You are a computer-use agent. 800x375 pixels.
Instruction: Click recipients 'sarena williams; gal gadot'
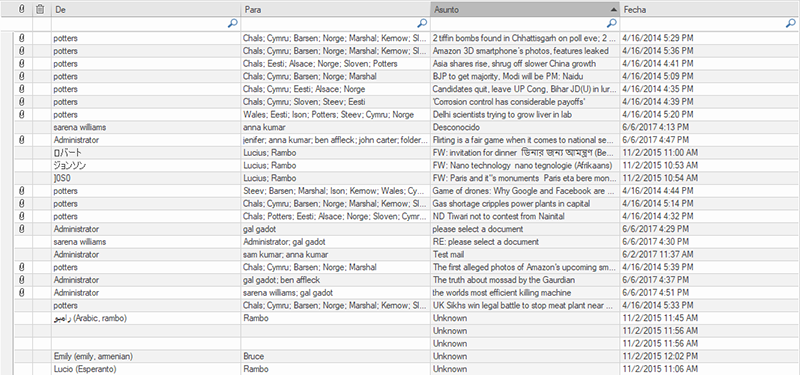[288, 293]
